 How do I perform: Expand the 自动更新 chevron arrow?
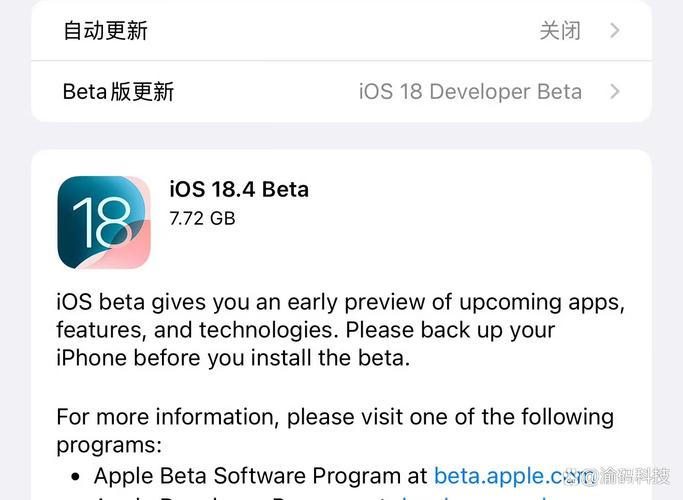point(615,30)
